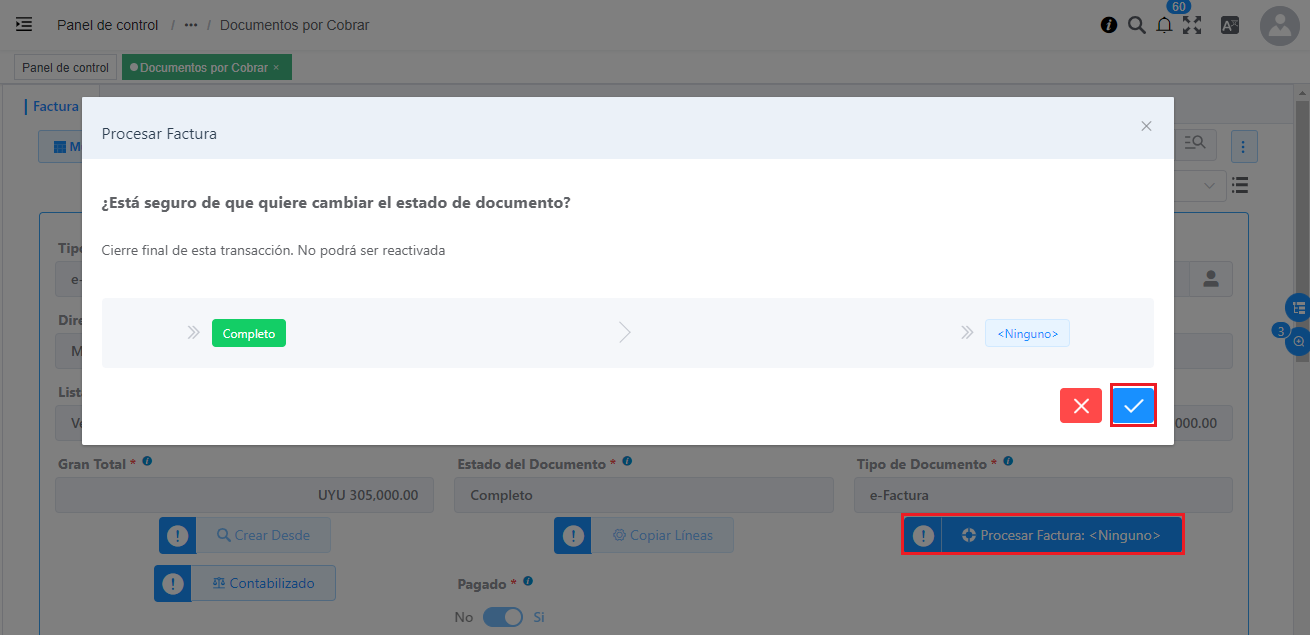Image resolution: width=1310 pixels, height=635 pixels.
Task: Click the info icon beside Gran Total
Action: coord(147,462)
